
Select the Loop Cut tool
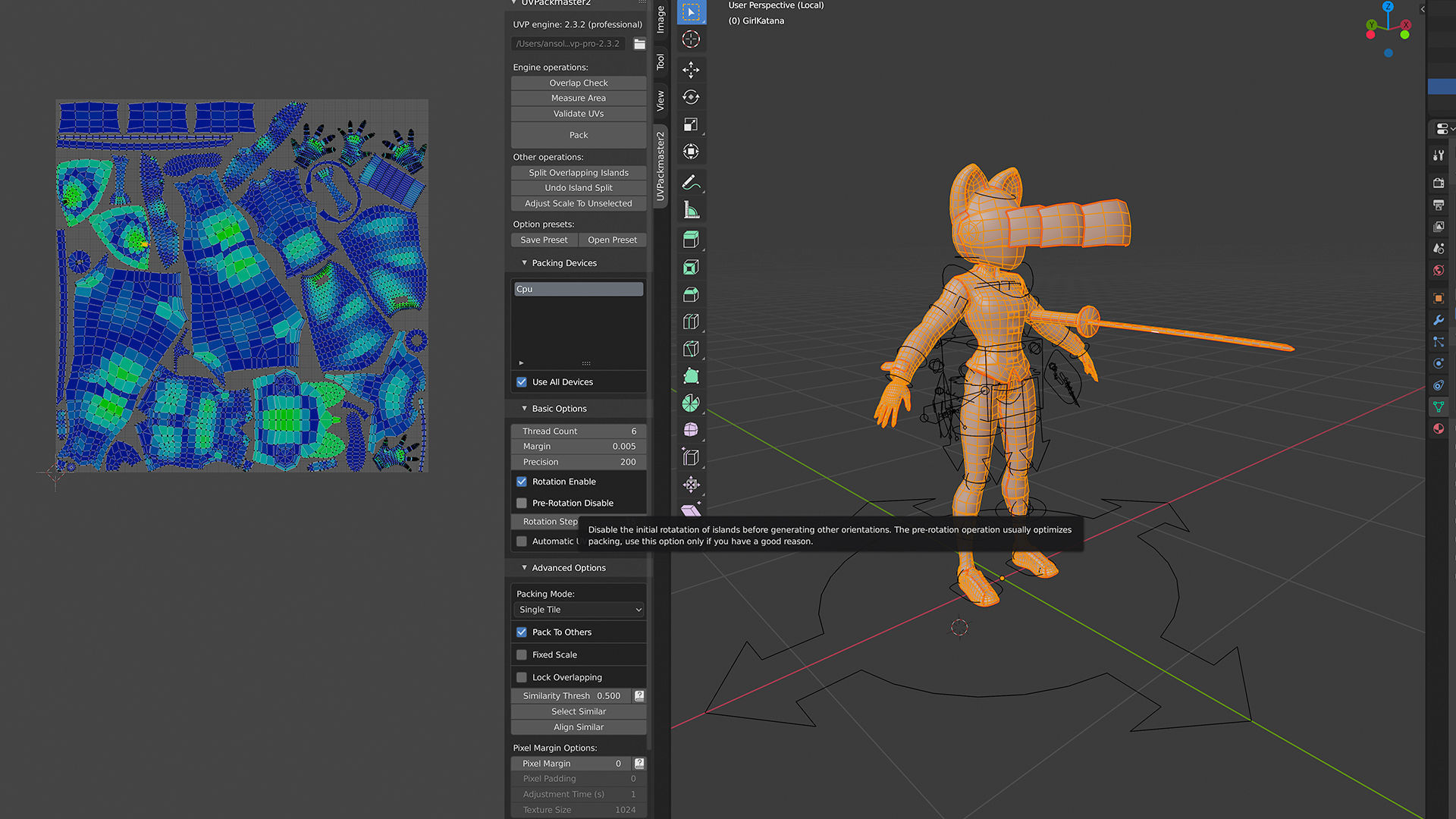690,322
